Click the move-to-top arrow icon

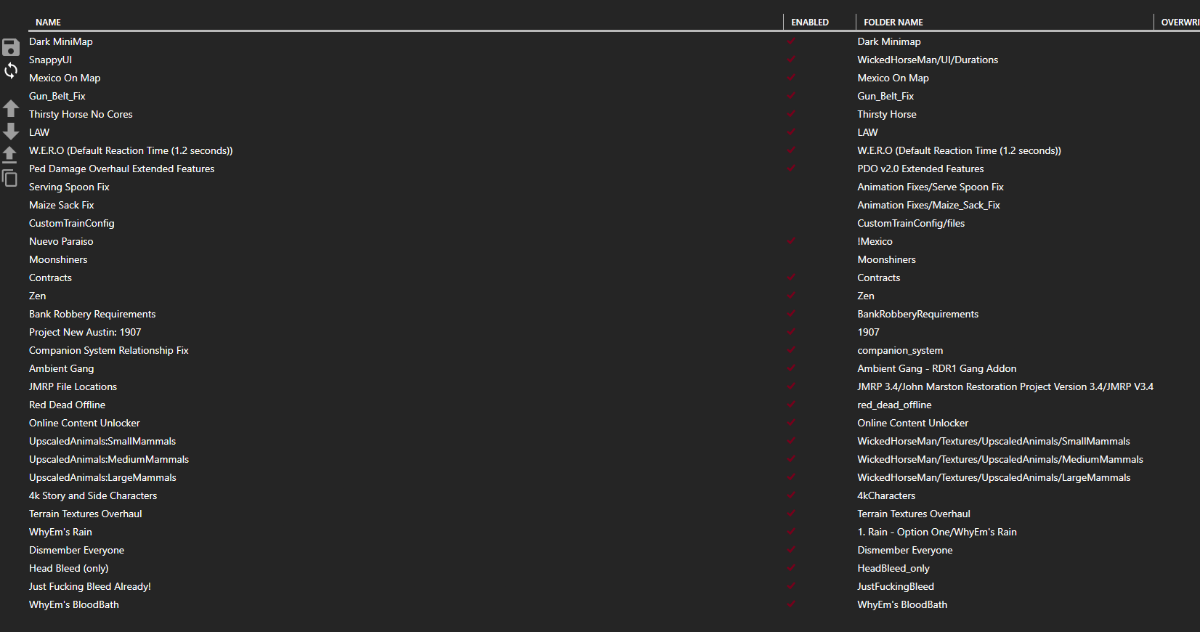(11, 154)
